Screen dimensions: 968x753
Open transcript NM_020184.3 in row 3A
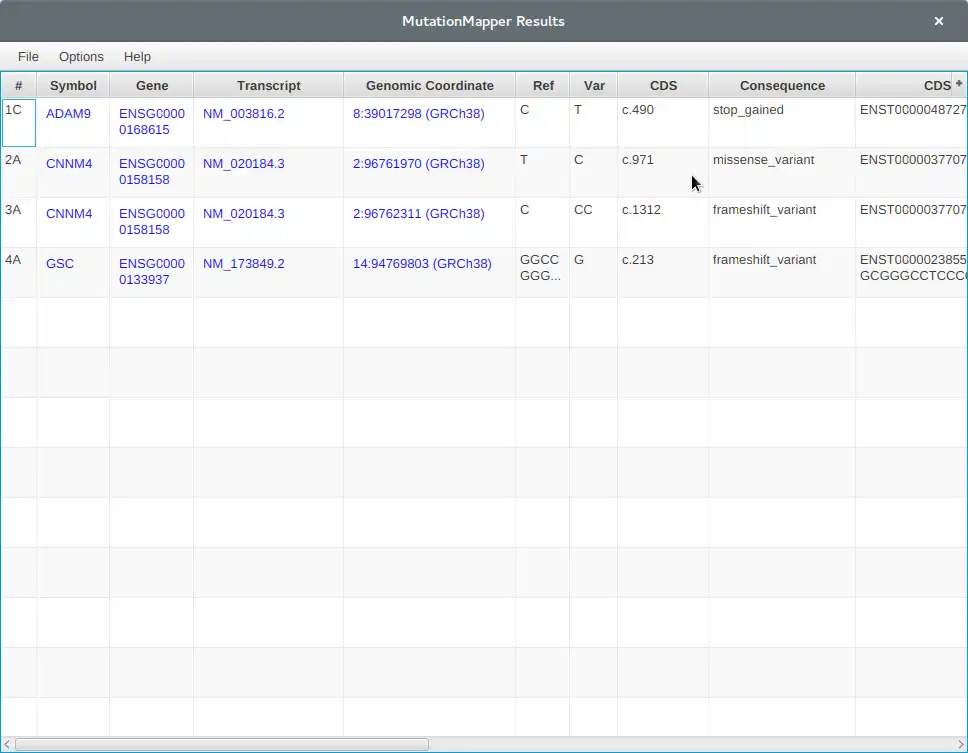244,214
